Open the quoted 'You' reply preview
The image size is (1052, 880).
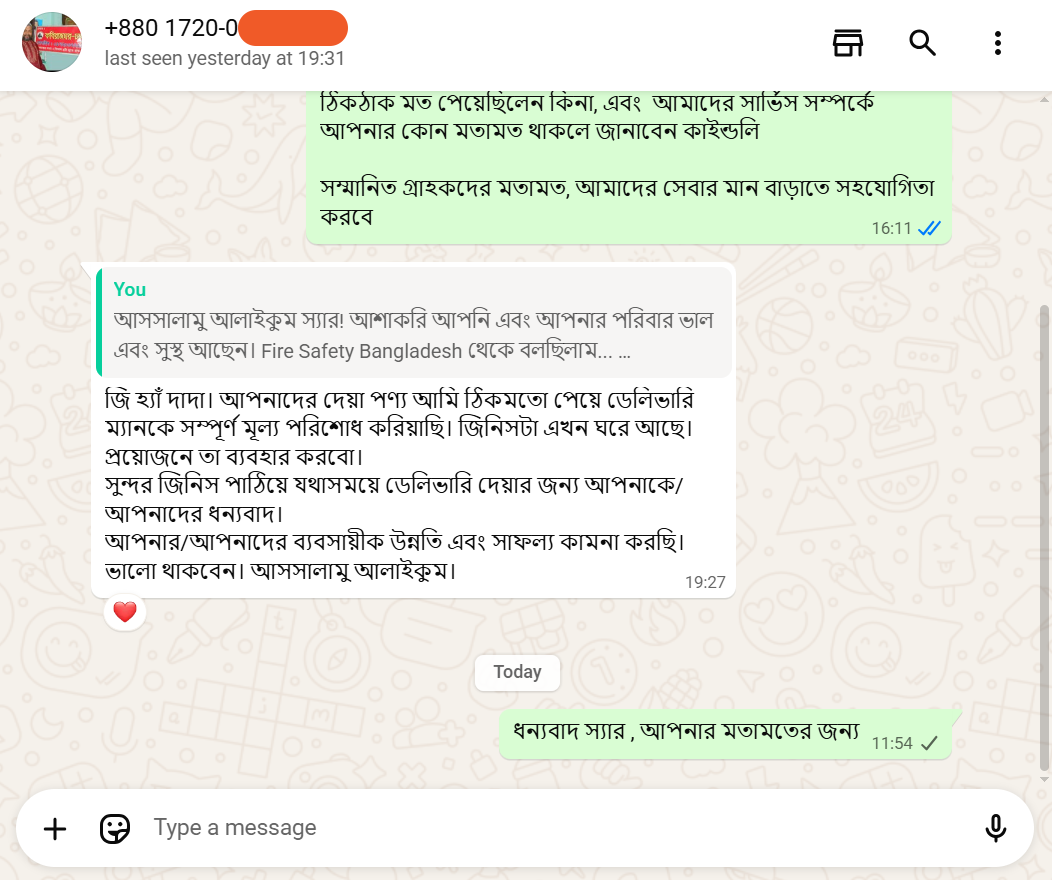click(x=415, y=322)
